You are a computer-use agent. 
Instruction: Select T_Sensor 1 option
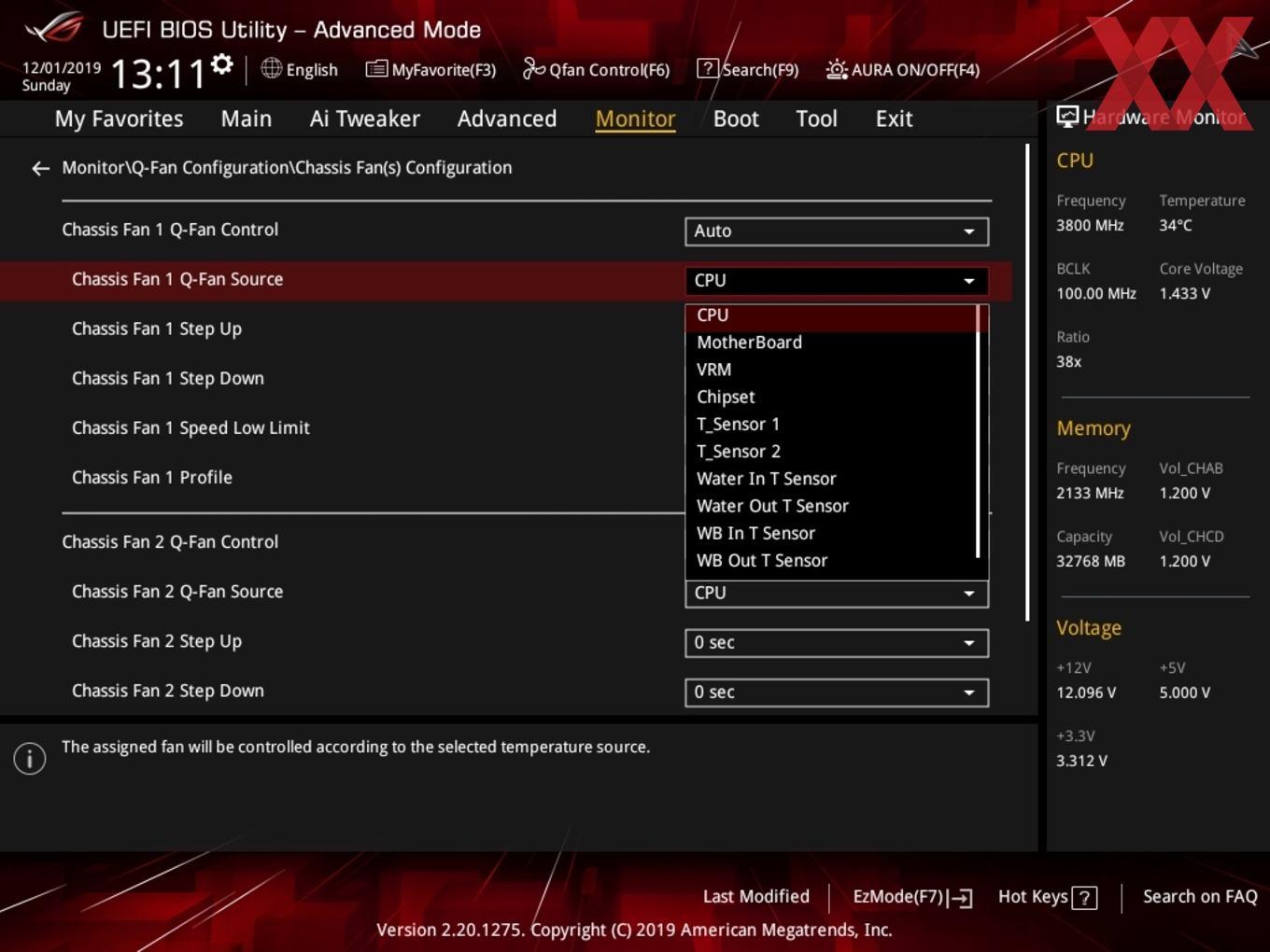click(x=831, y=425)
